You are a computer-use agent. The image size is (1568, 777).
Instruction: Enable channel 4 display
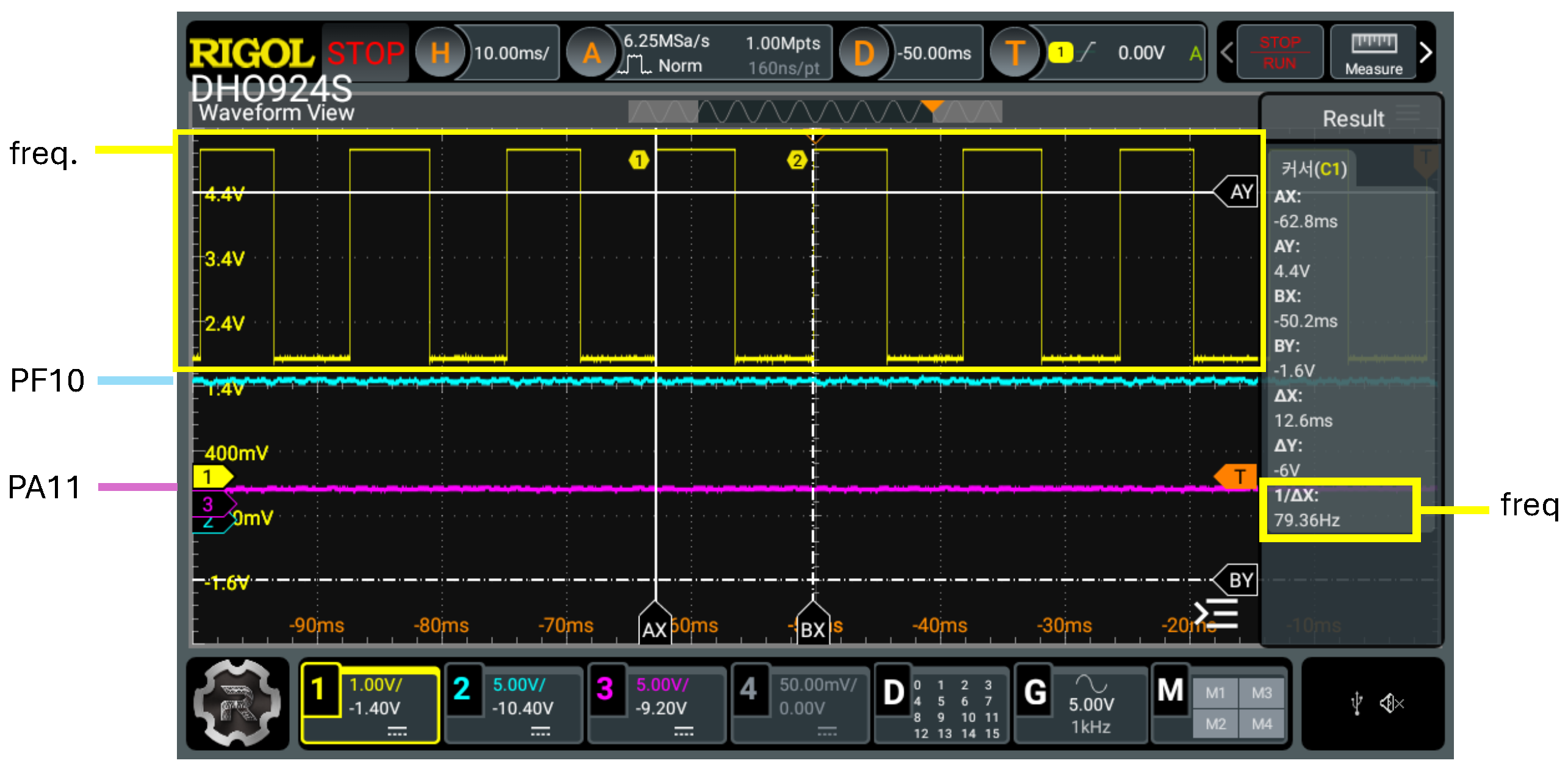pos(749,690)
